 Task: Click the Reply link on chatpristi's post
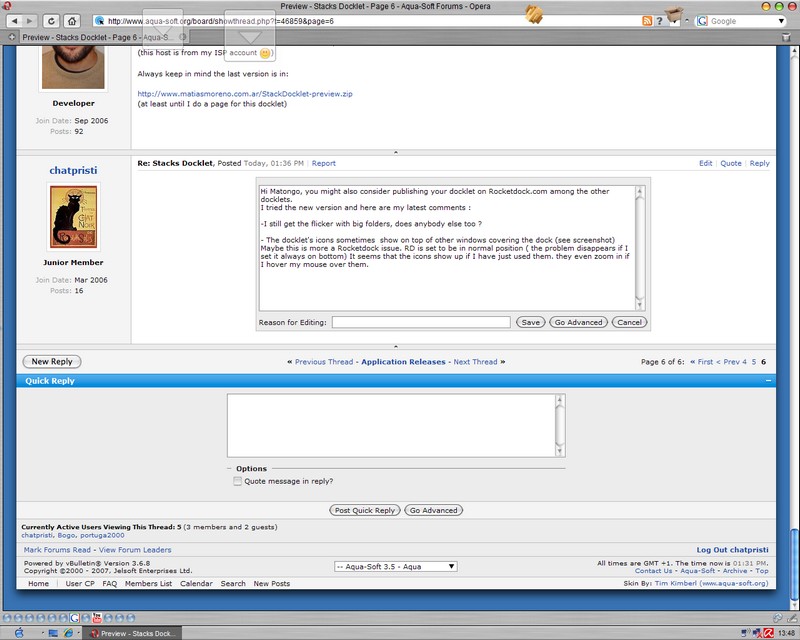(x=759, y=163)
